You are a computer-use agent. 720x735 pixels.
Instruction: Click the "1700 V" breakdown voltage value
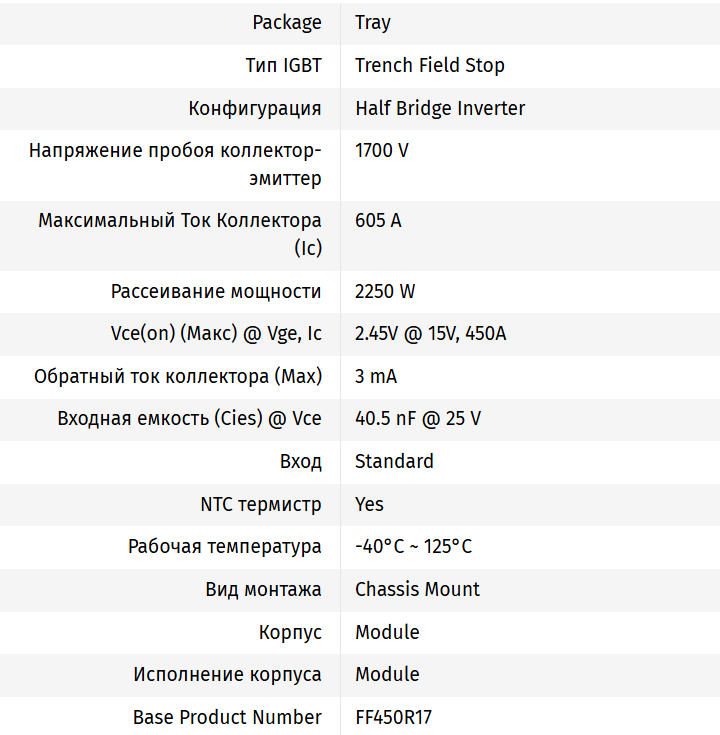tap(382, 151)
